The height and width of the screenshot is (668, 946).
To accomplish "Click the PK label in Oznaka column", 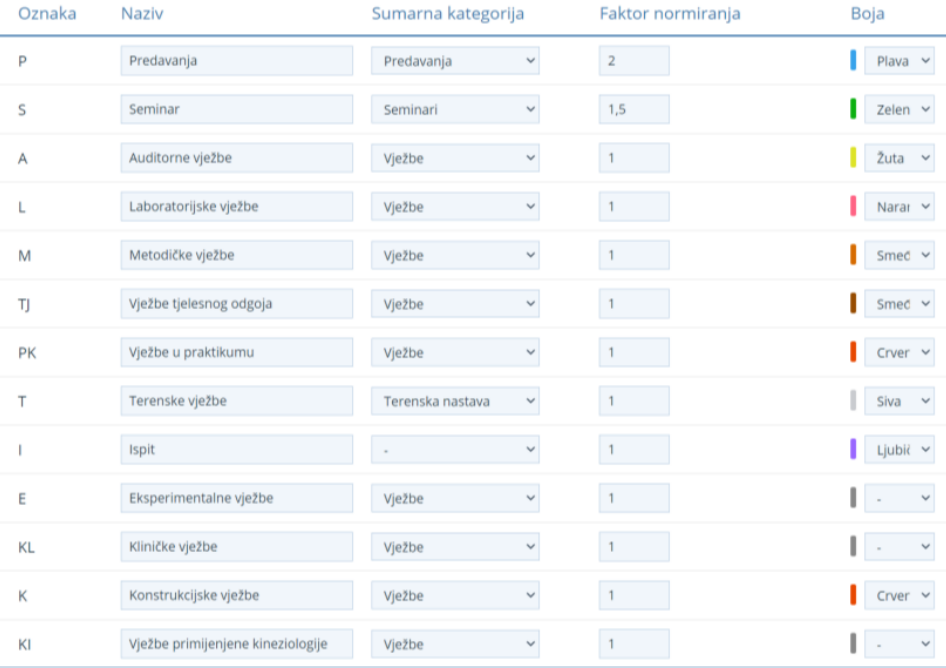I will (x=27, y=353).
